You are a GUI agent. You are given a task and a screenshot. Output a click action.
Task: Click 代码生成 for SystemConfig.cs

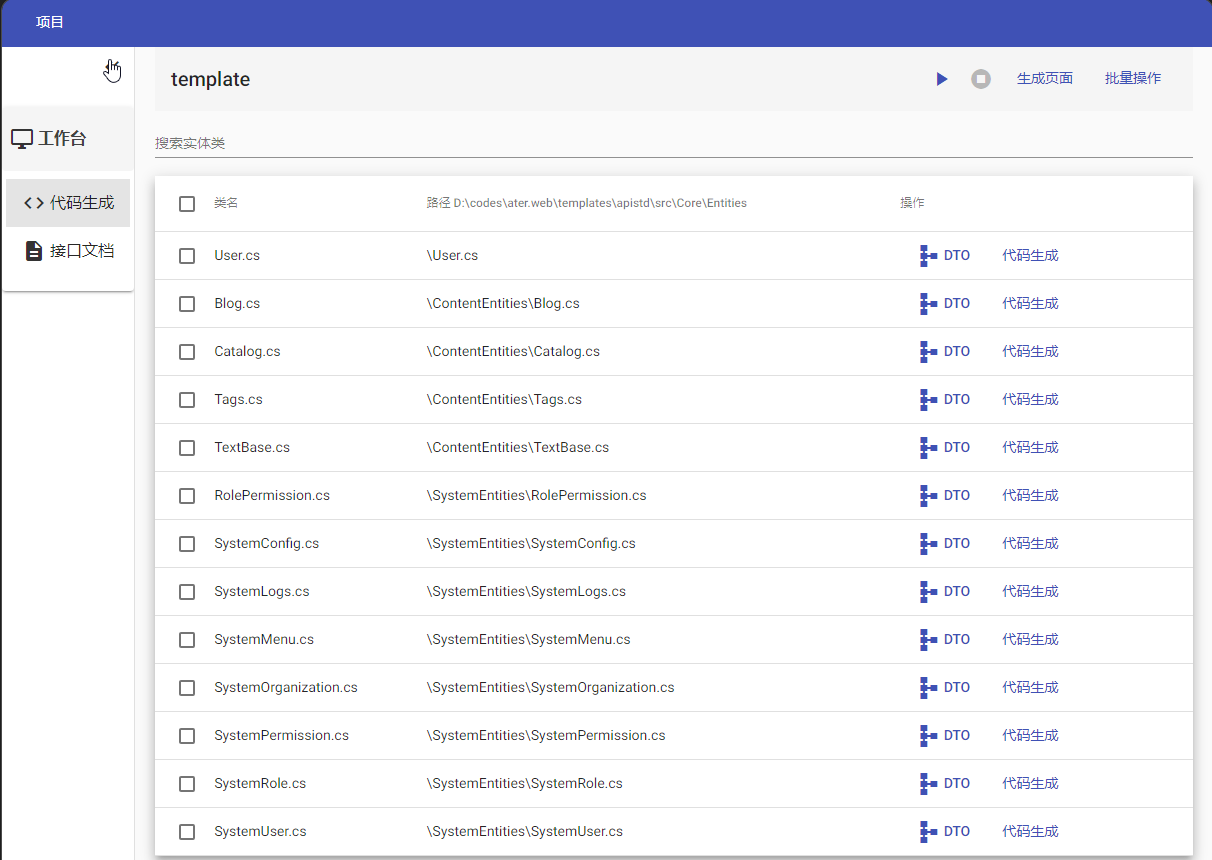tap(1030, 544)
